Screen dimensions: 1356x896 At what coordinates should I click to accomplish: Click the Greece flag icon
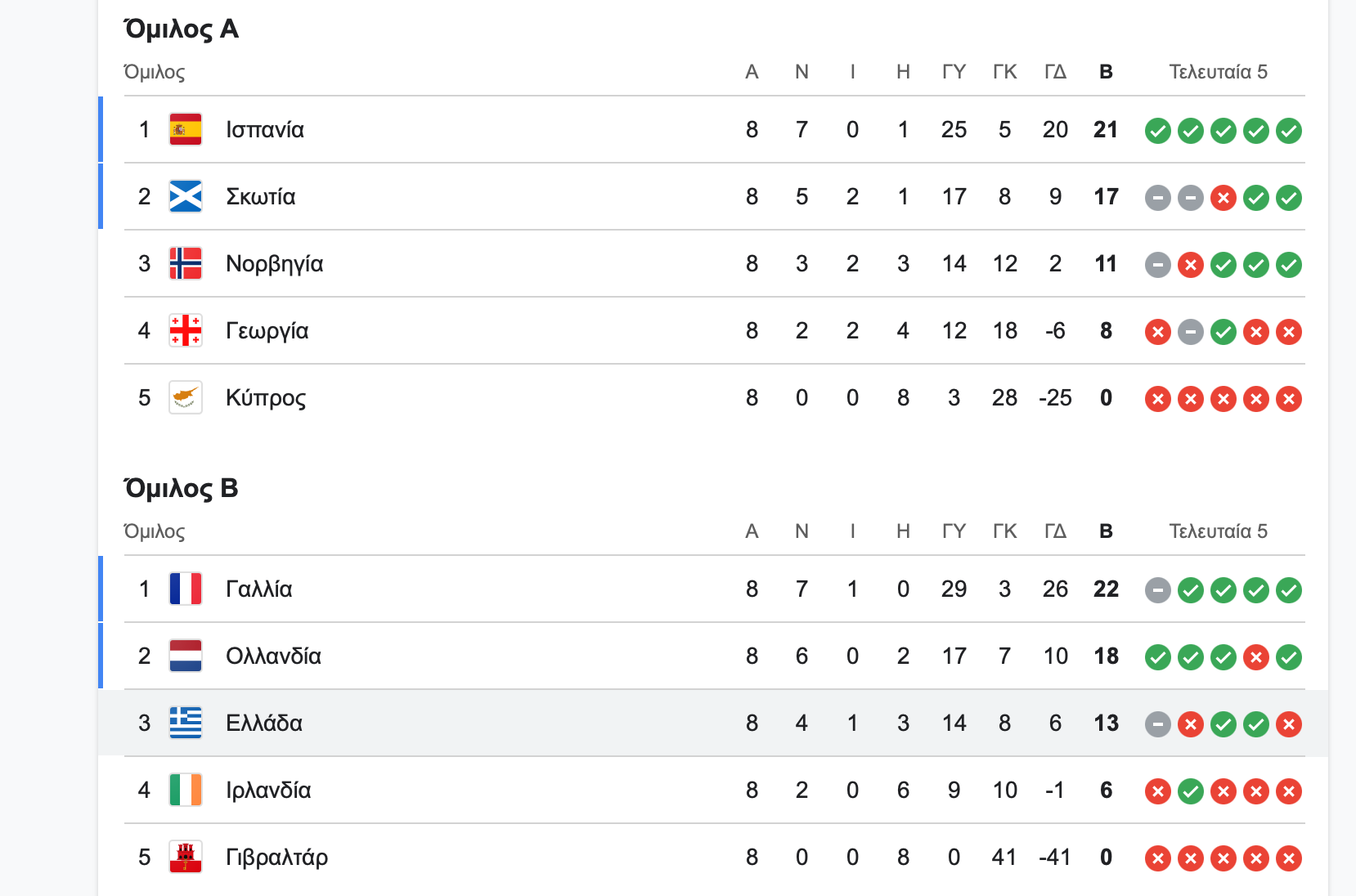186,723
